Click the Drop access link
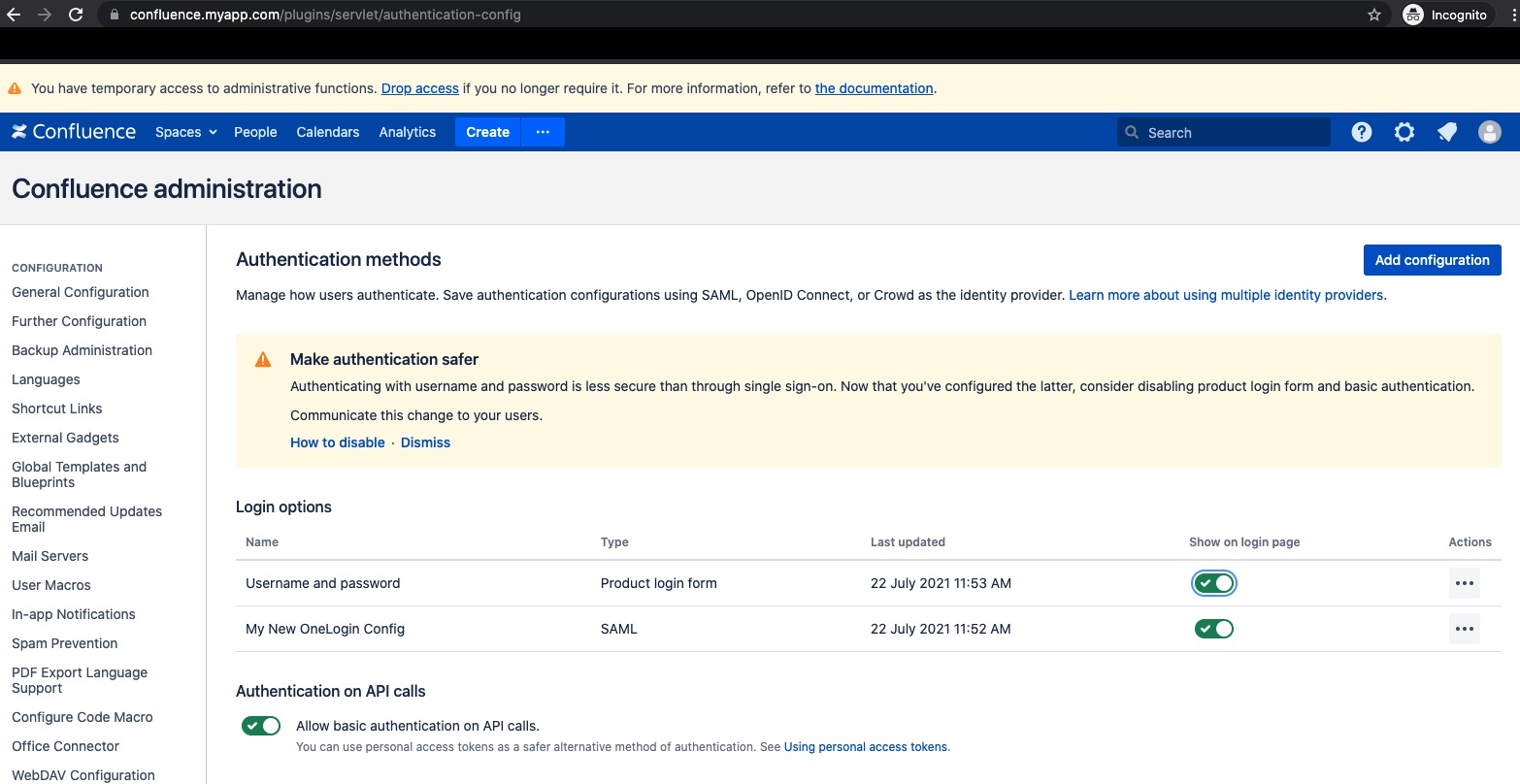This screenshot has height=784, width=1520. click(420, 88)
